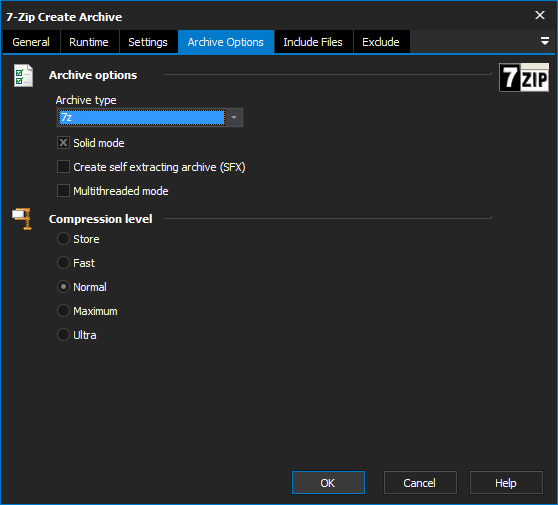Click the Compression level heading

tap(101, 219)
